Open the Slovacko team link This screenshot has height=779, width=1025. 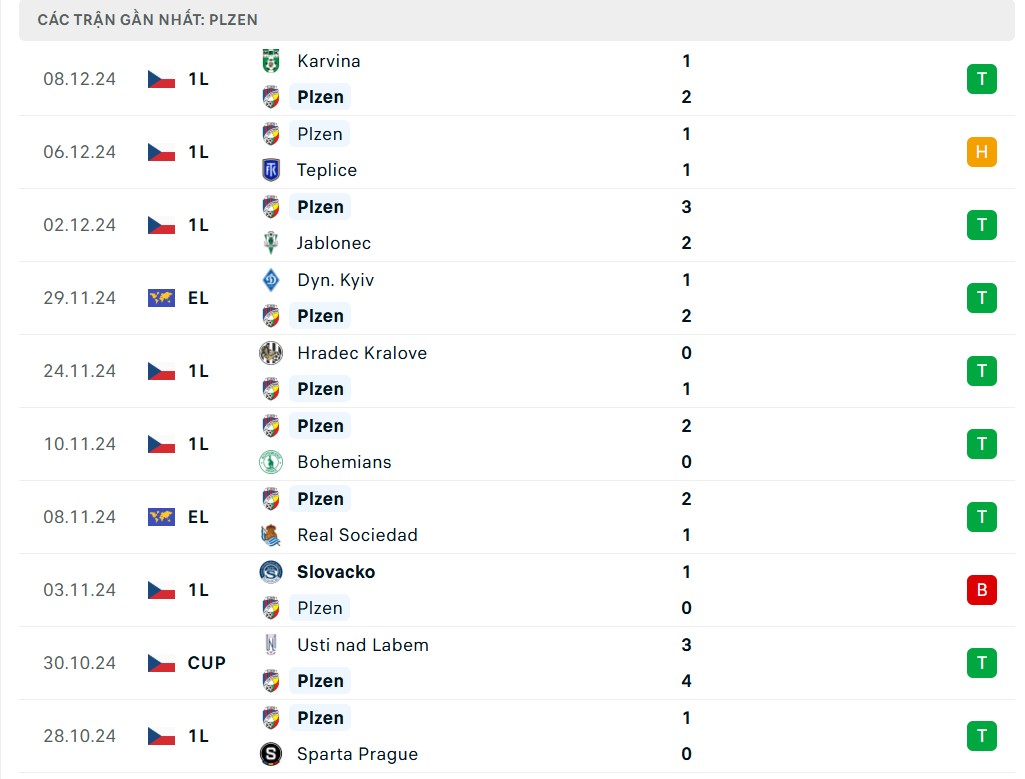click(x=336, y=572)
